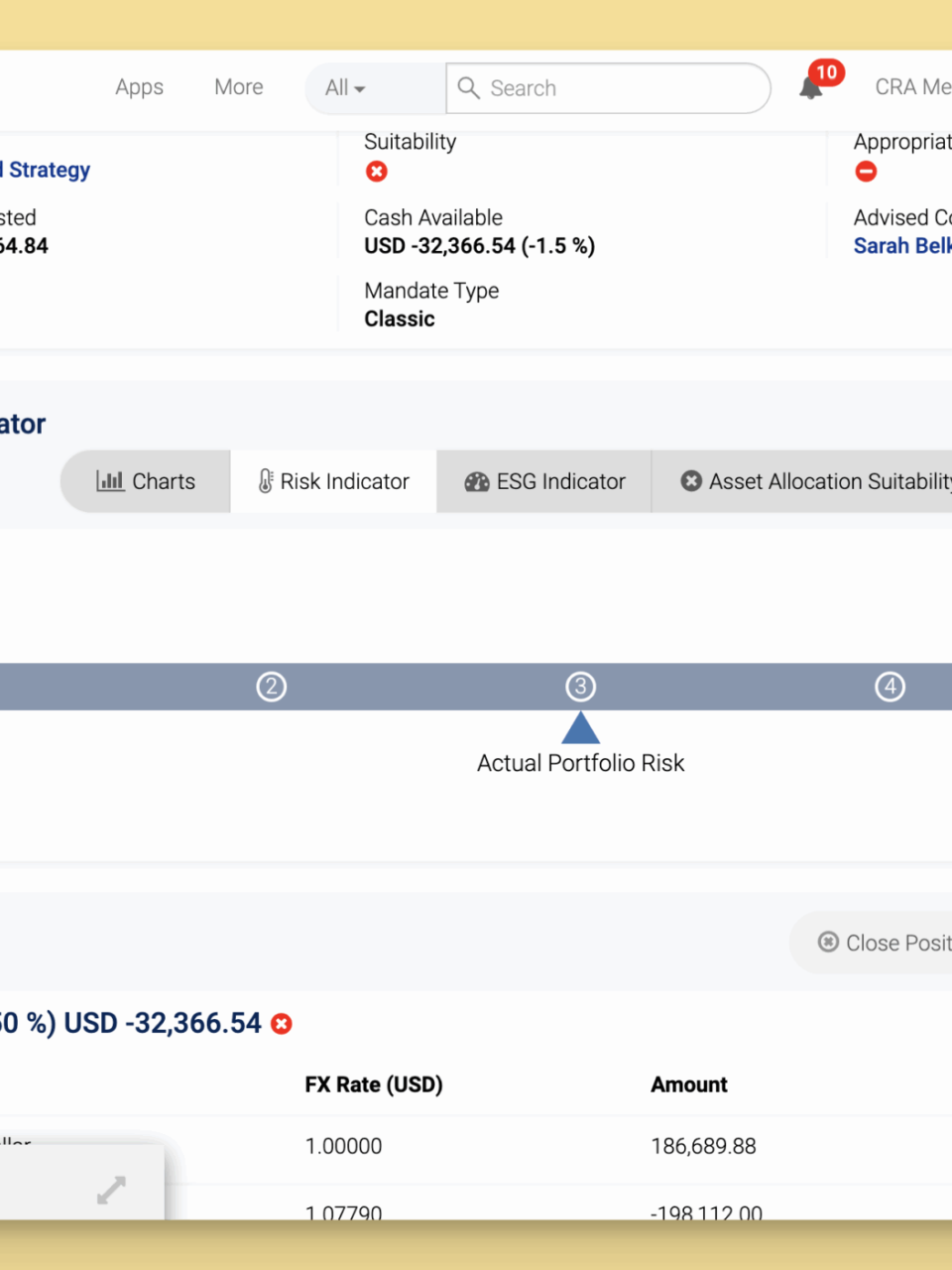Select risk level 2 marker

(271, 687)
